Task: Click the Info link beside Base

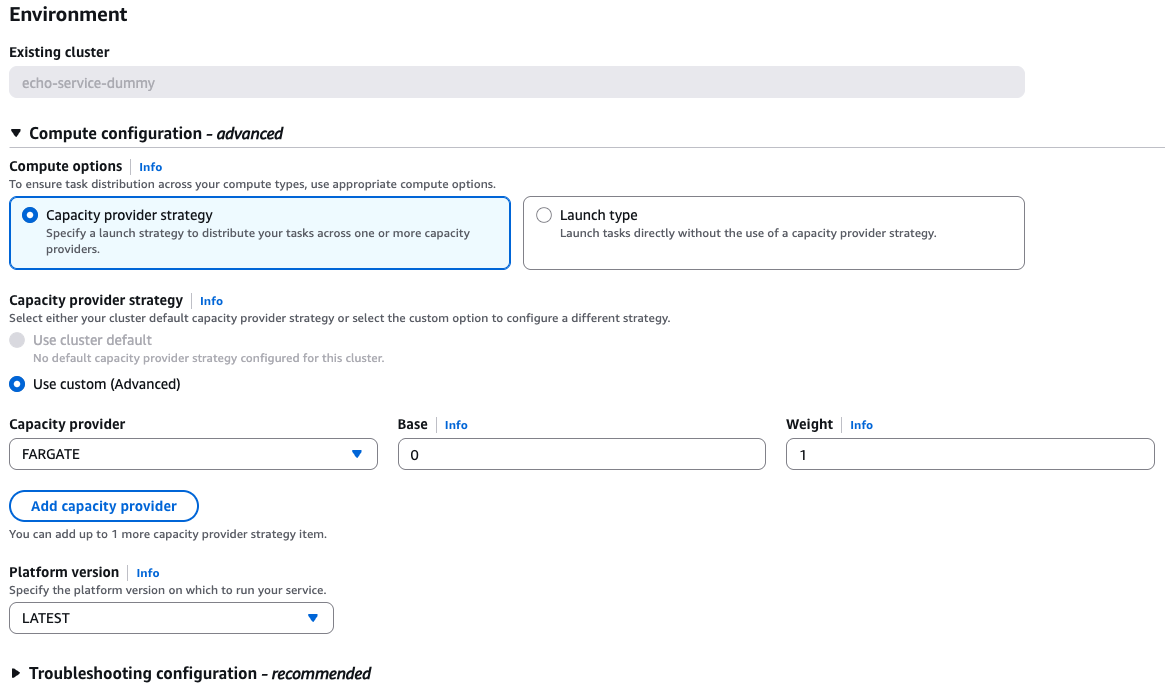Action: click(x=456, y=425)
